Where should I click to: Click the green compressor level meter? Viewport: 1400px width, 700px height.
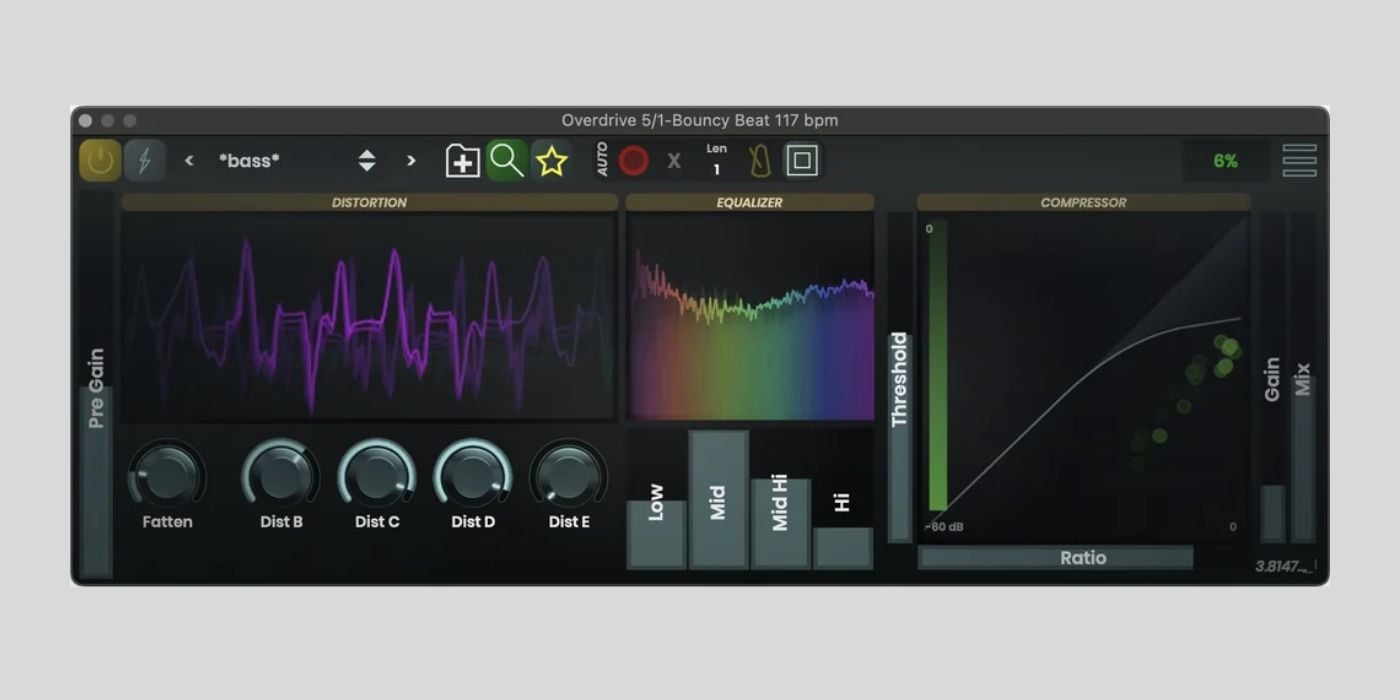pos(938,367)
